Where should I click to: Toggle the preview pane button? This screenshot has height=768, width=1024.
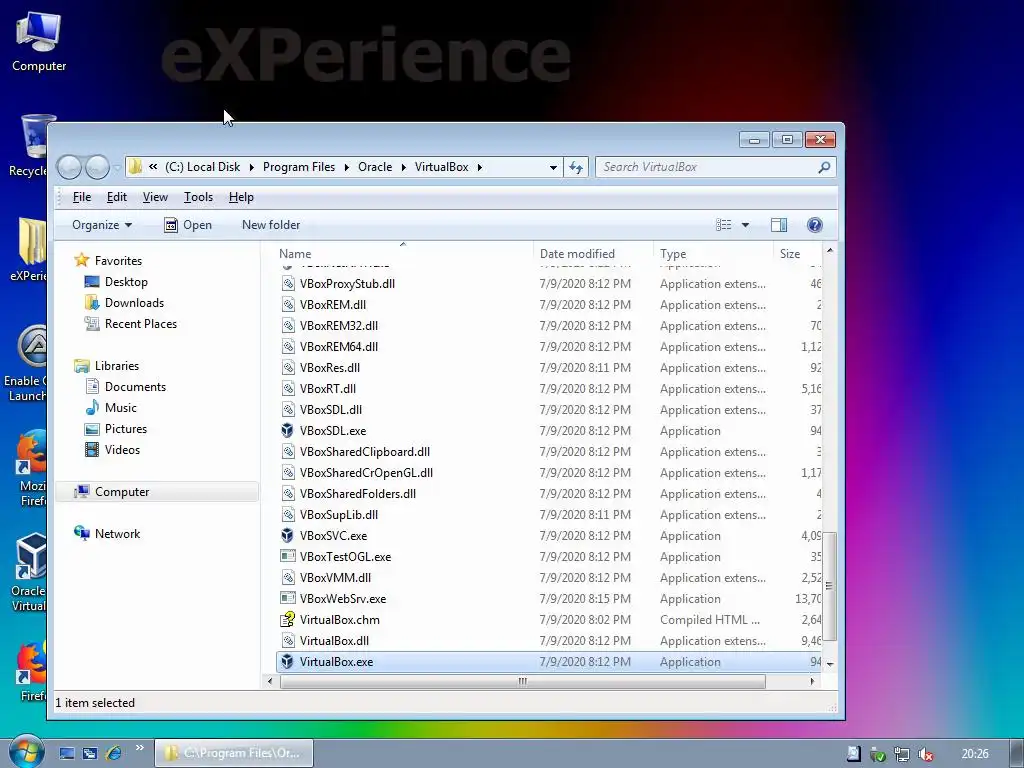click(x=778, y=225)
